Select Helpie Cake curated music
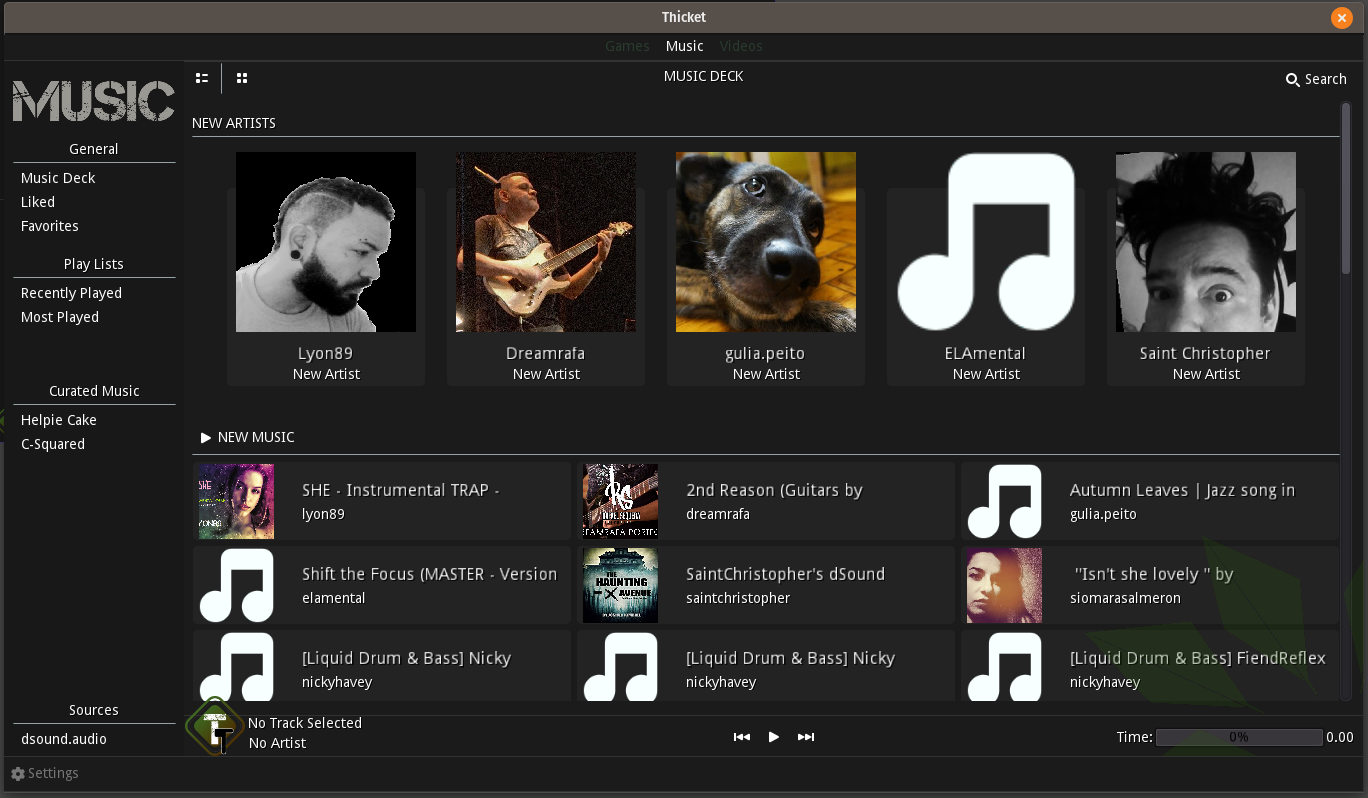This screenshot has height=798, width=1368. tap(58, 420)
